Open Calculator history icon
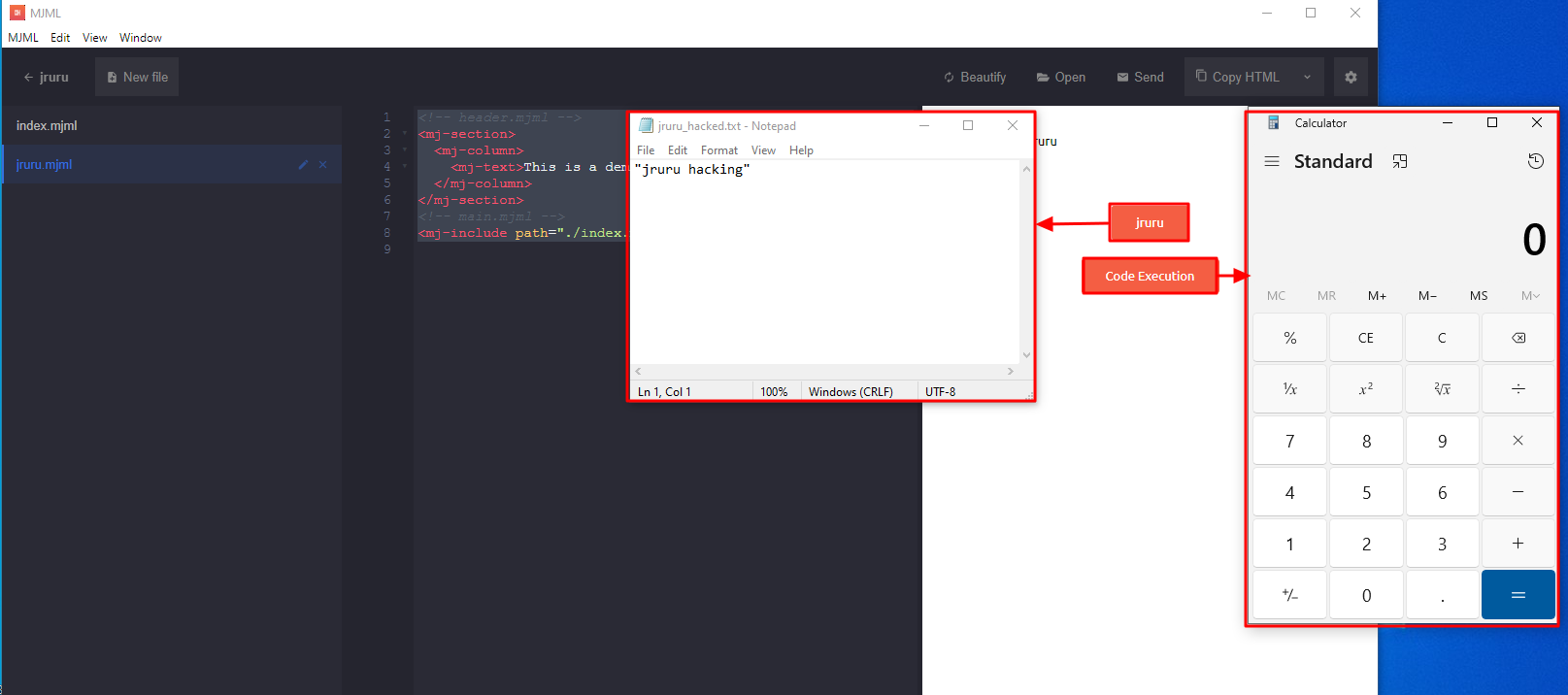This screenshot has width=1568, height=695. click(1536, 161)
